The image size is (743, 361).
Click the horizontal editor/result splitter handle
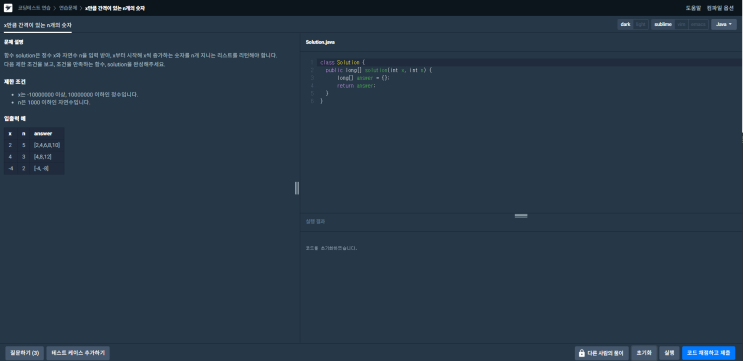coord(521,216)
